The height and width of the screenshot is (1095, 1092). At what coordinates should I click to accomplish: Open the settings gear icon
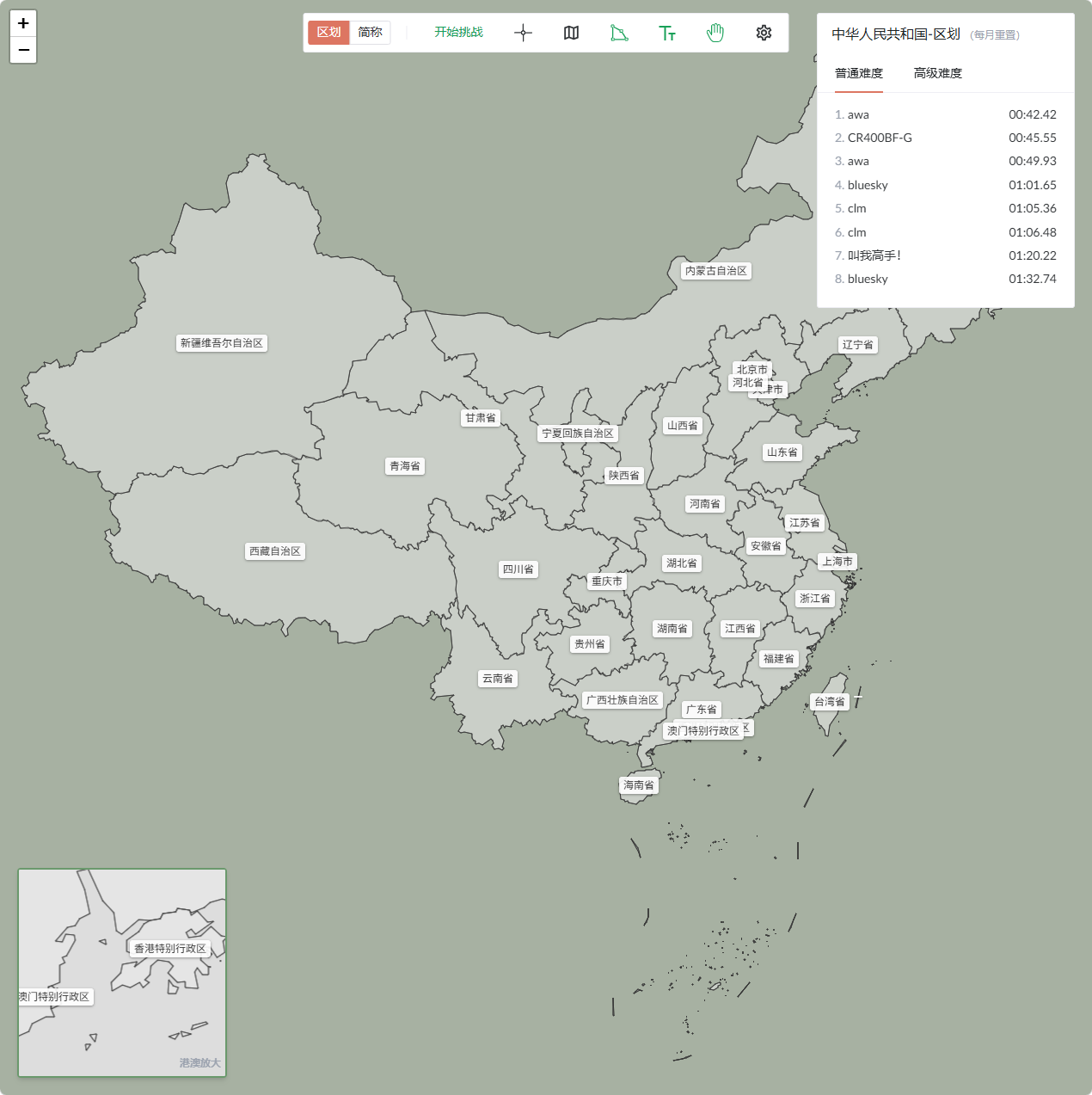coord(764,33)
